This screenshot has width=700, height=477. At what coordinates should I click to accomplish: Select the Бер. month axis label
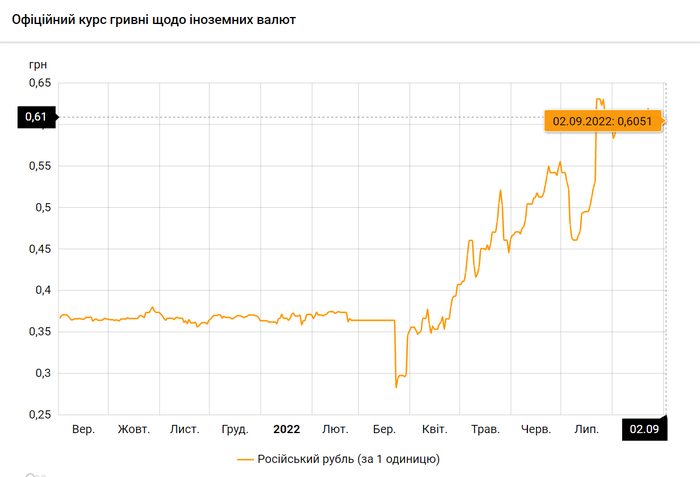tap(385, 429)
